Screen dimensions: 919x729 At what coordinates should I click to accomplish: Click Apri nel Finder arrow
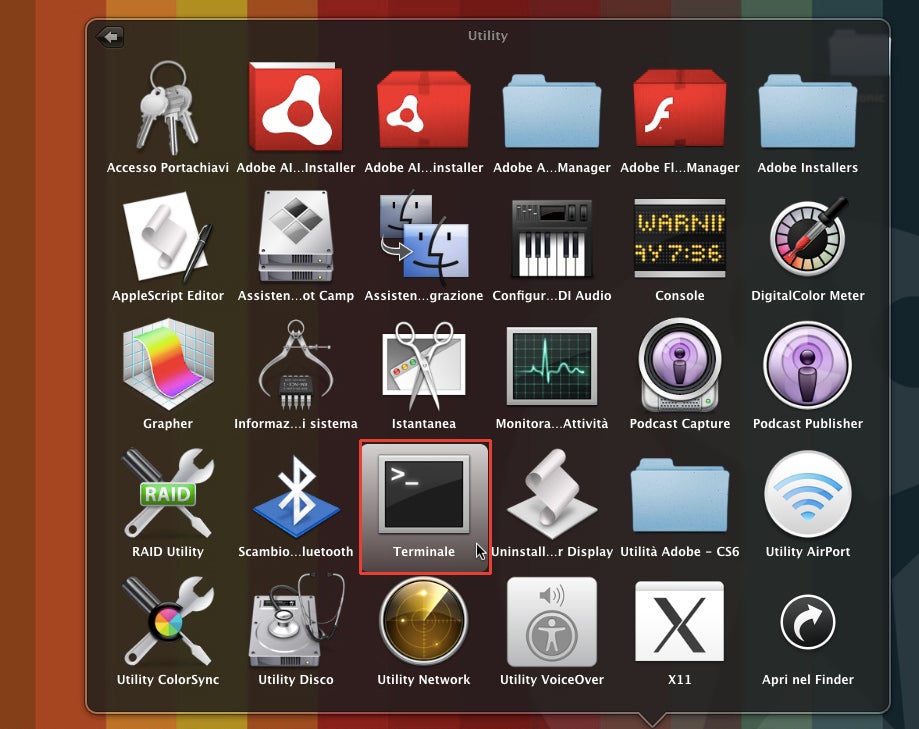click(x=808, y=621)
